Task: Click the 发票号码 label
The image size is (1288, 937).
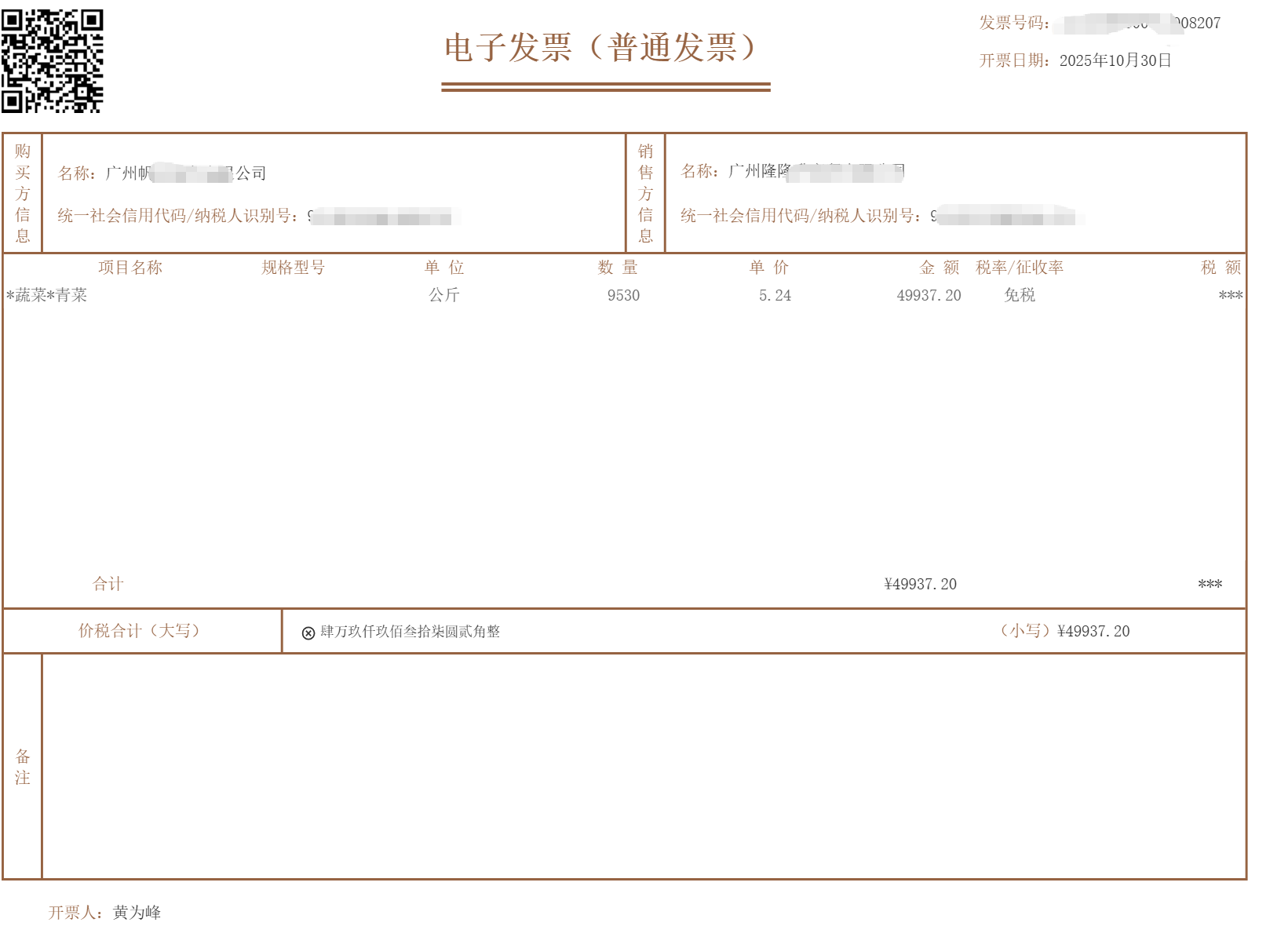Action: pyautogui.click(x=1013, y=24)
